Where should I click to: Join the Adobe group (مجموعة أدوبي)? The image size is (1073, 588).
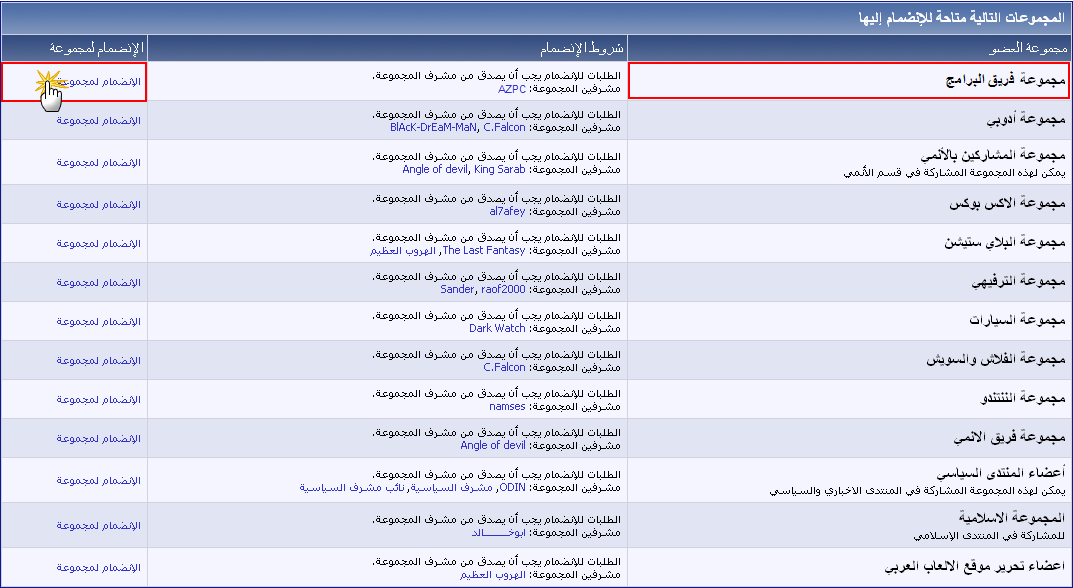[x=98, y=120]
